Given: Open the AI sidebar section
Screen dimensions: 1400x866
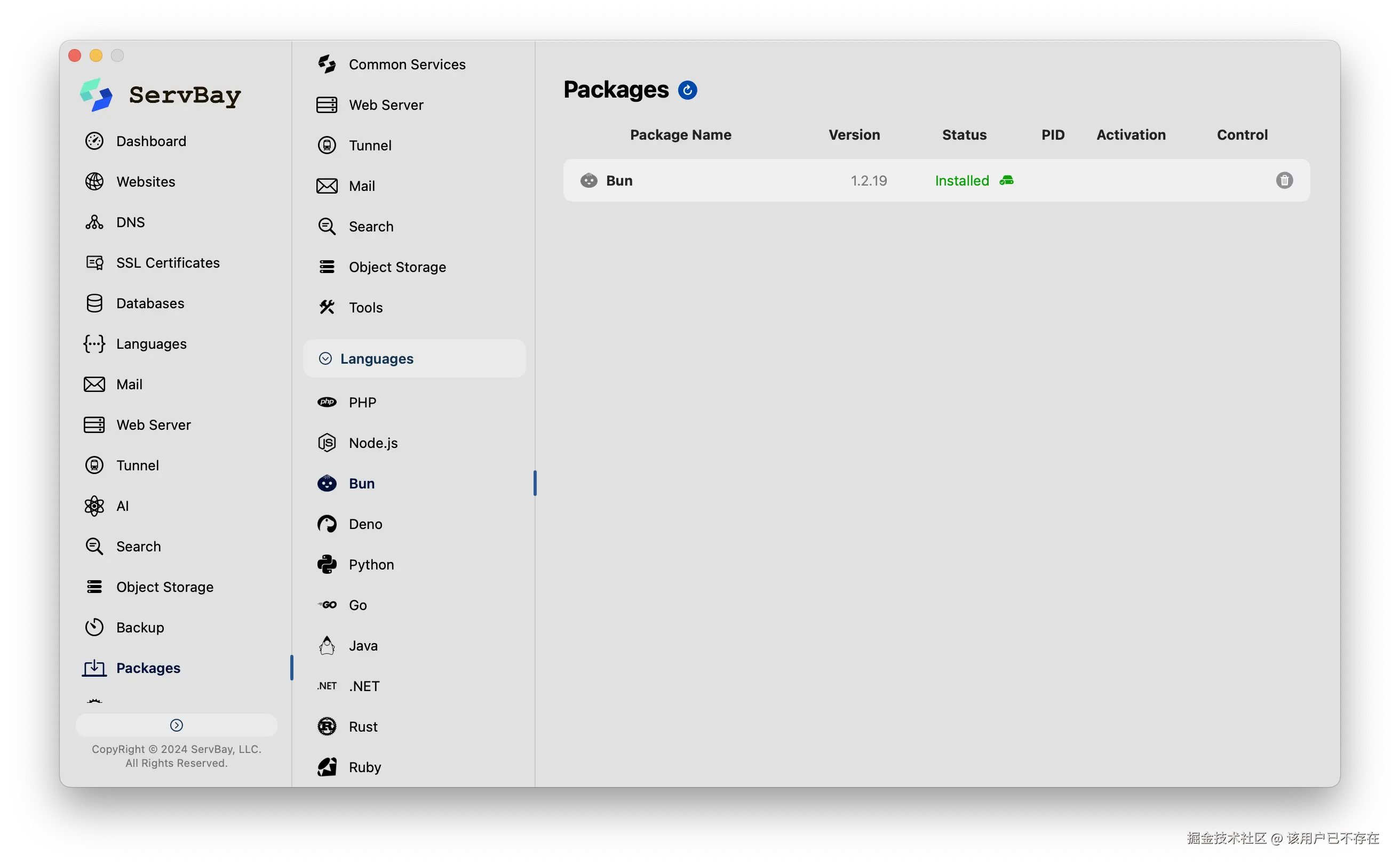Looking at the screenshot, I should (122, 506).
